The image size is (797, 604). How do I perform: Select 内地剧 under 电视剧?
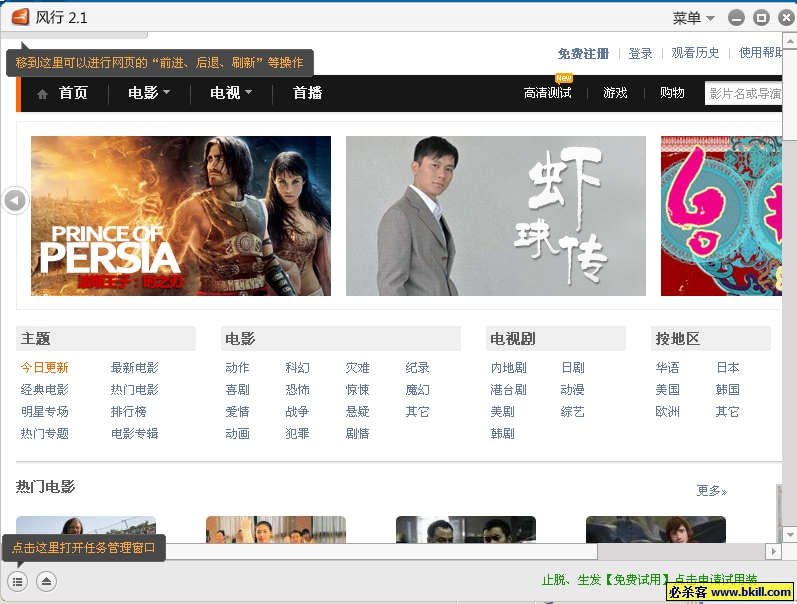click(x=508, y=368)
